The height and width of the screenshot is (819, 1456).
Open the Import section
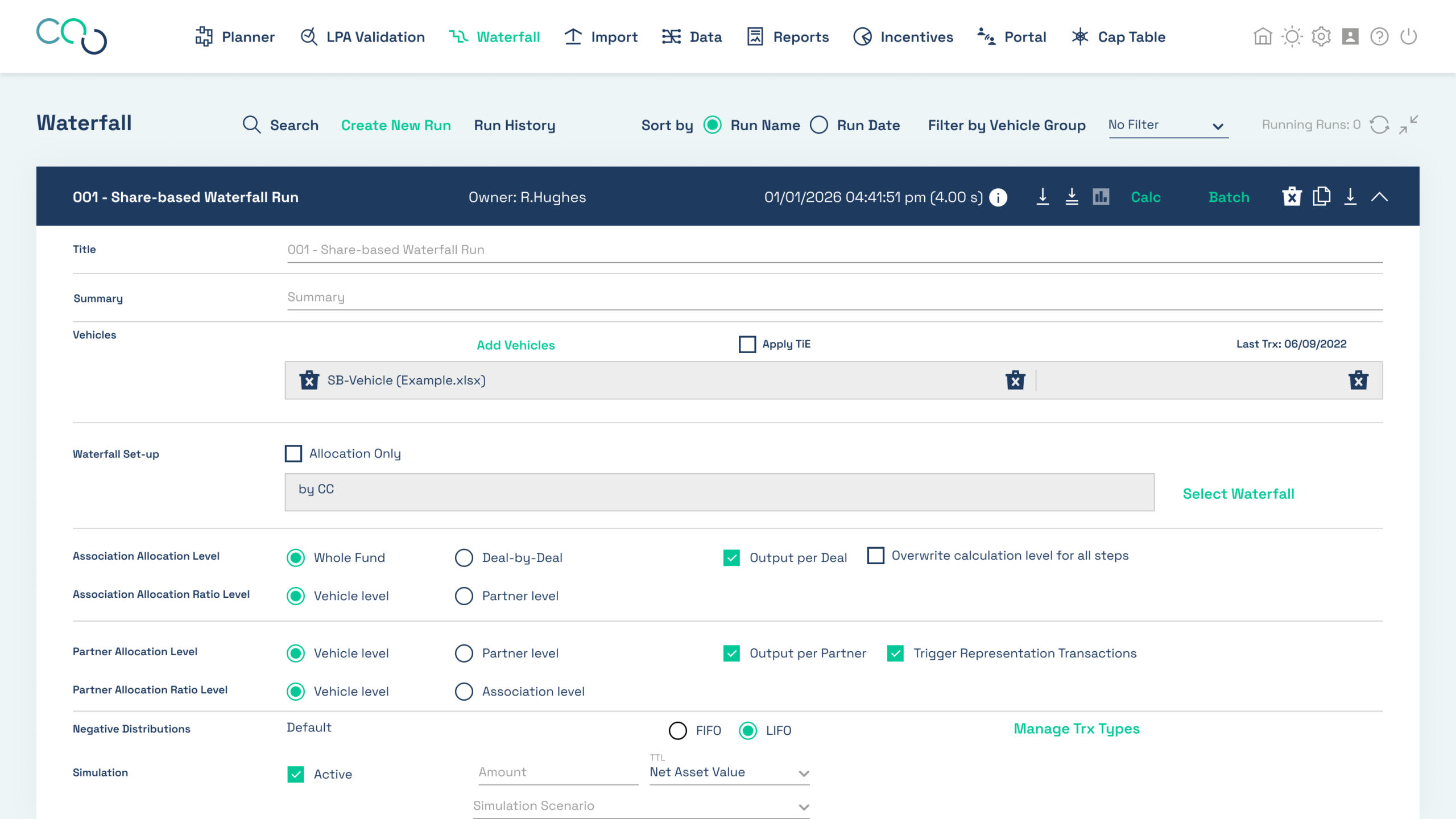[601, 37]
